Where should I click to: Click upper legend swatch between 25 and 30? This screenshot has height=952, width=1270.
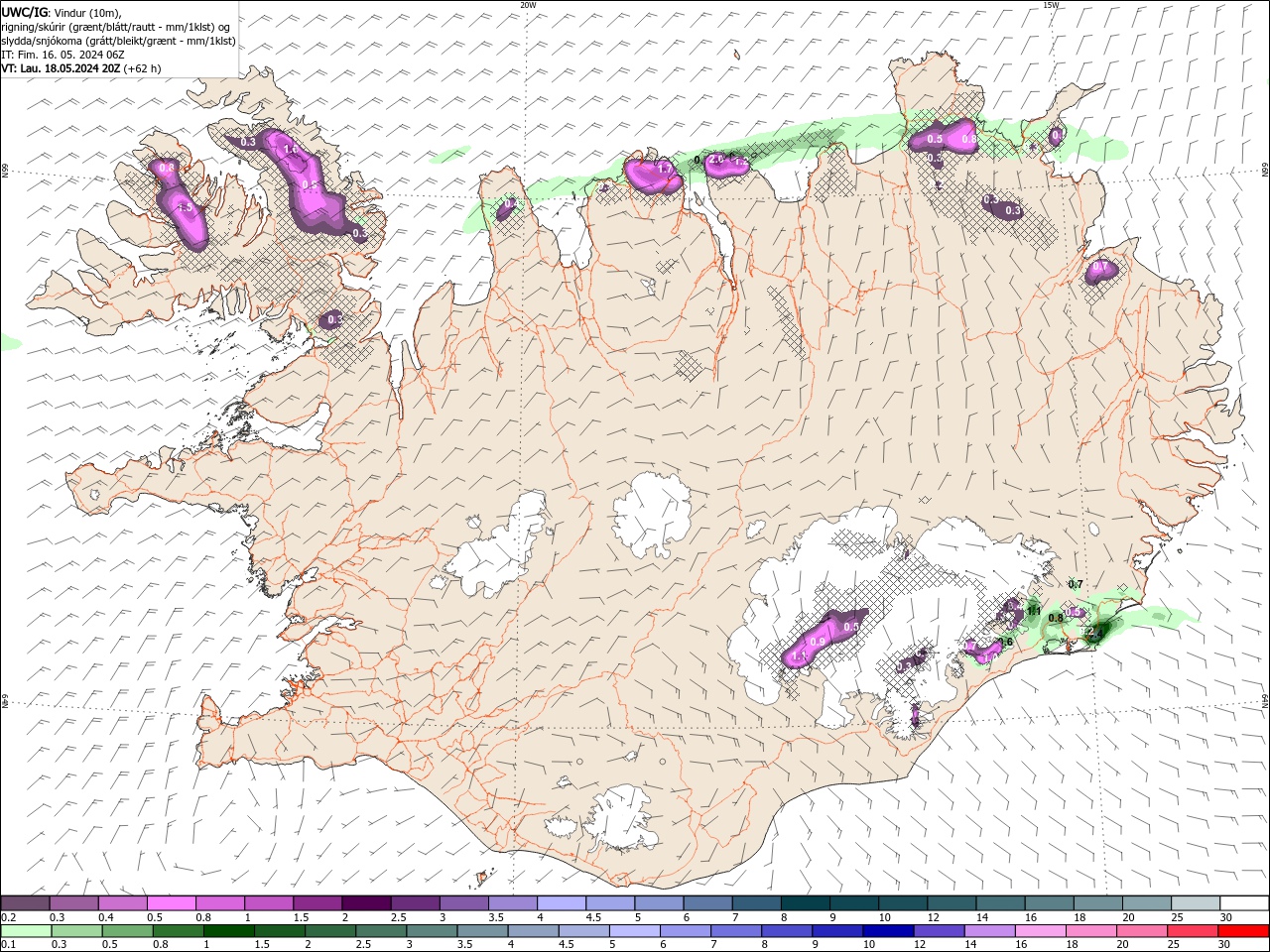(1195, 903)
